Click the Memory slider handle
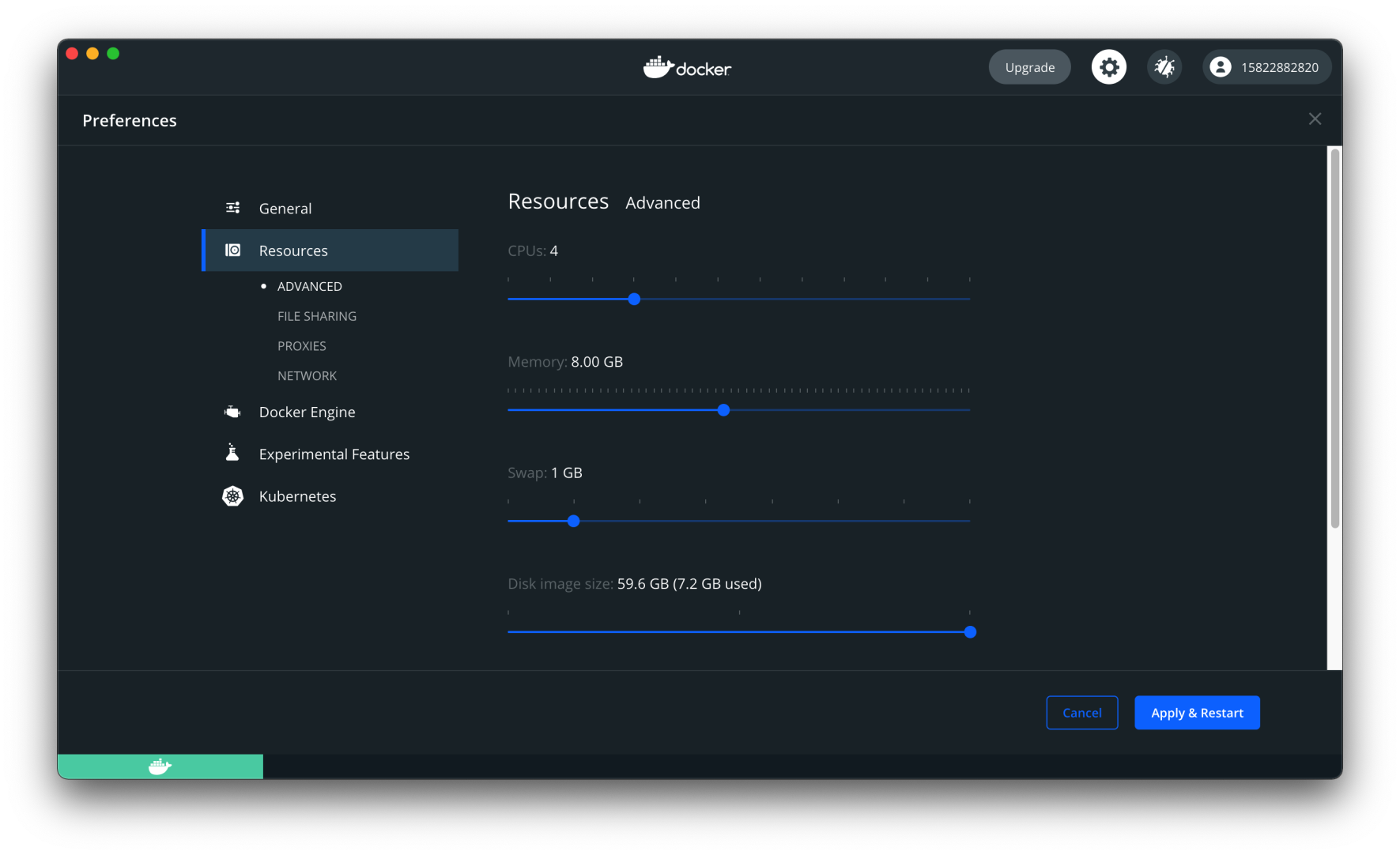1400x855 pixels. pos(723,410)
